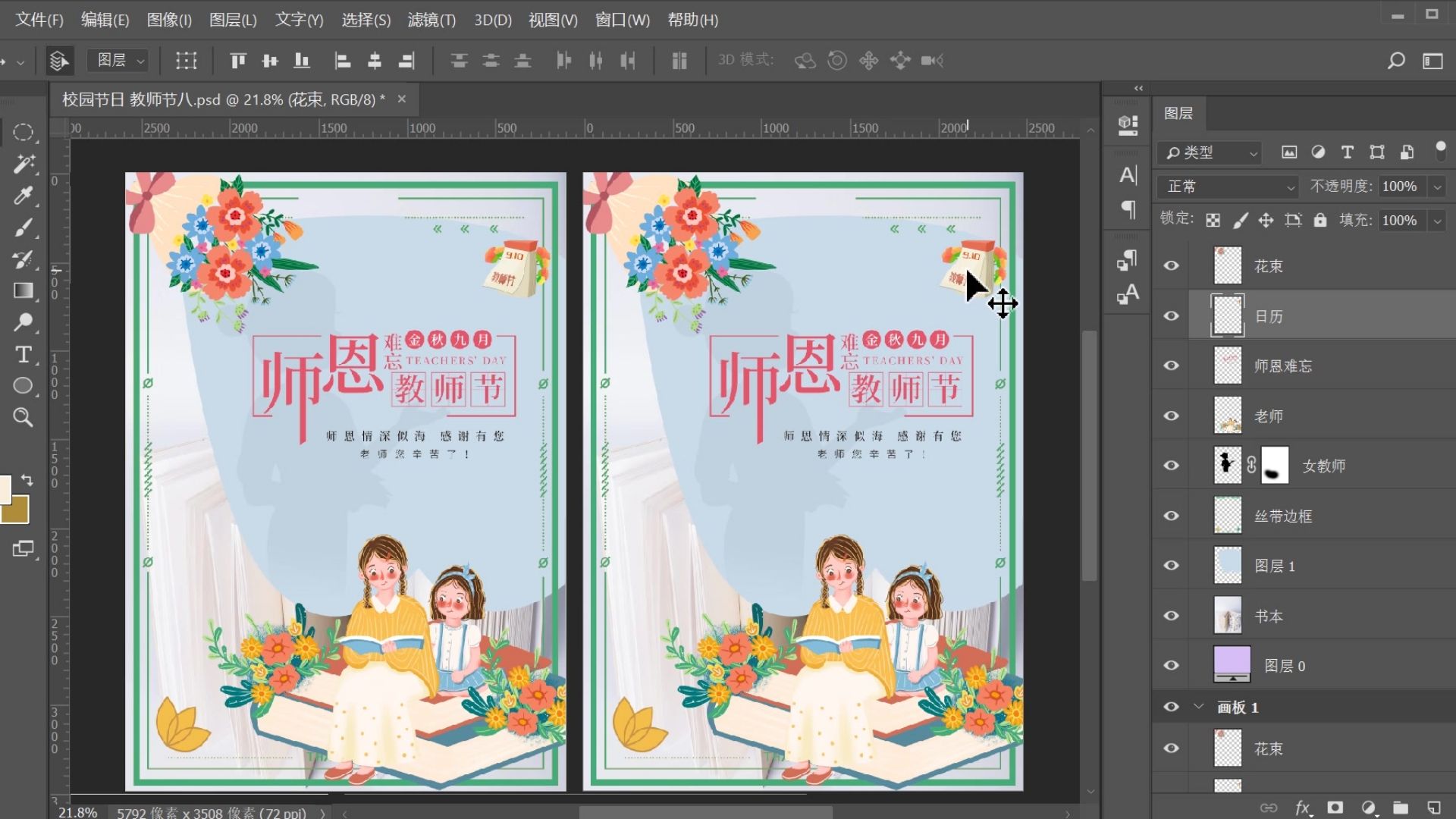The image size is (1456, 819).
Task: Filter layers by text layers
Action: tap(1348, 152)
